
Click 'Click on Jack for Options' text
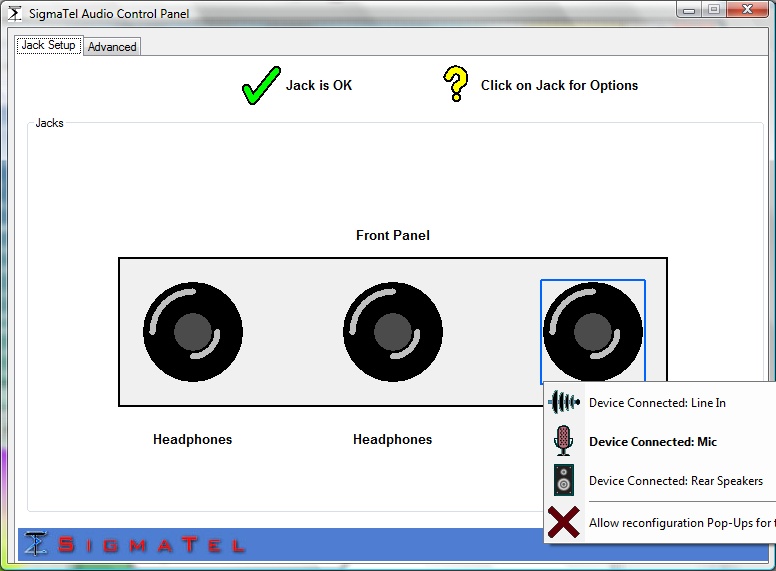(x=559, y=85)
